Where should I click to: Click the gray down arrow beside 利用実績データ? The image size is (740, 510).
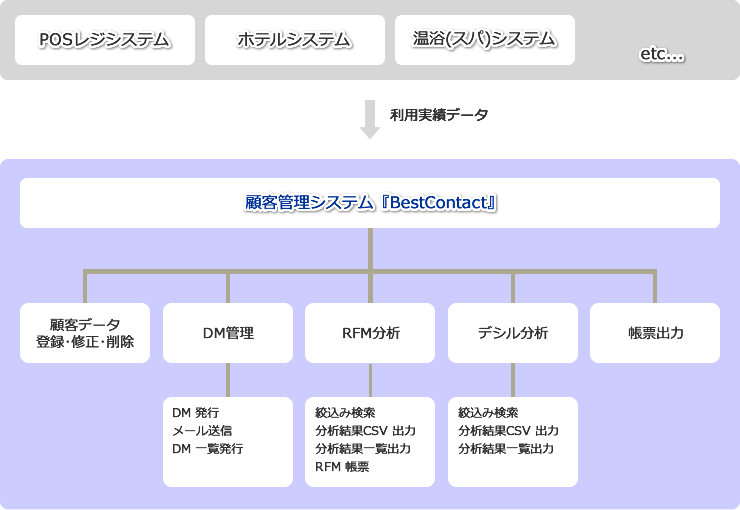[370, 119]
